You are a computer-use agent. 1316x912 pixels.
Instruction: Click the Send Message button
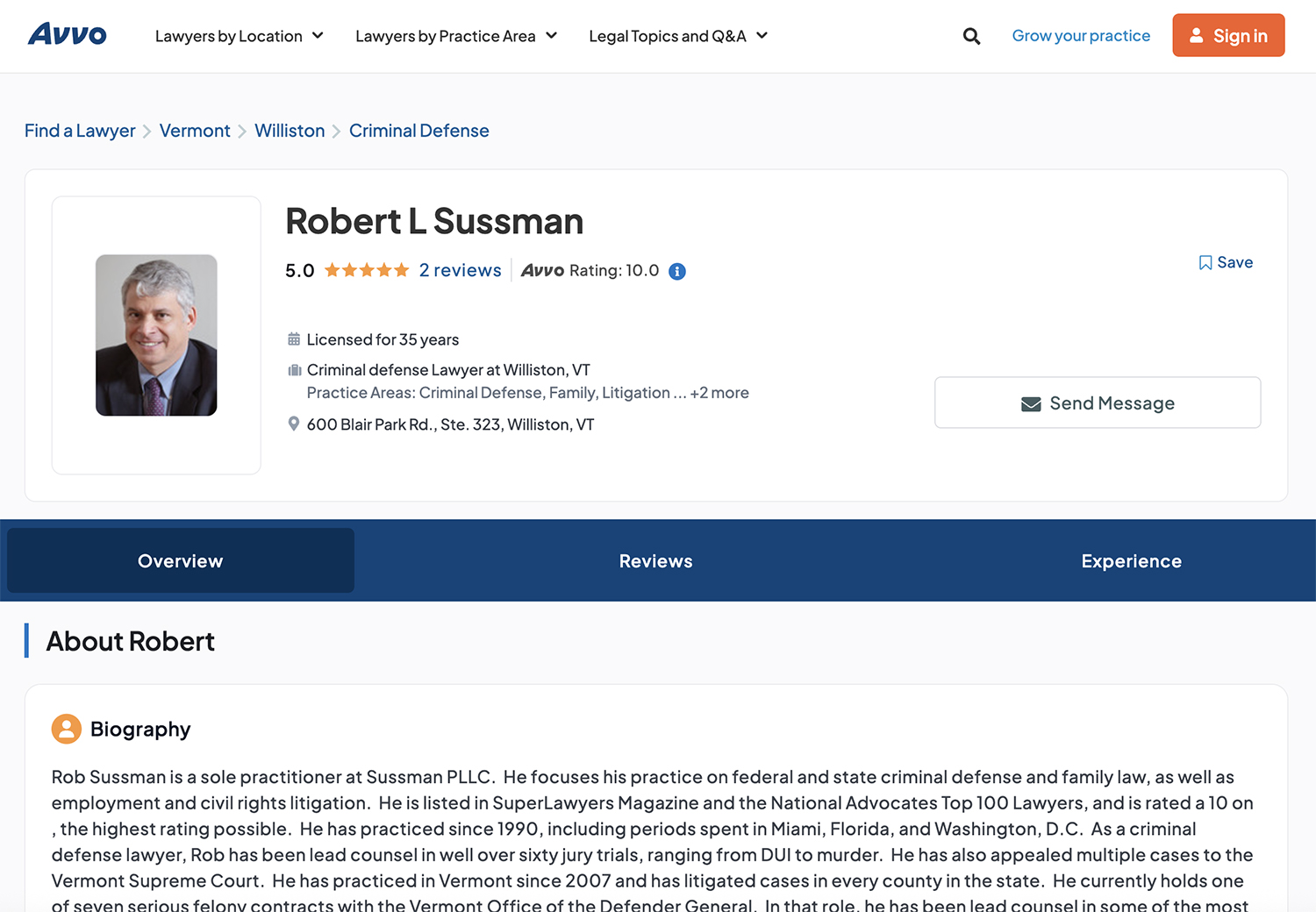coord(1098,403)
